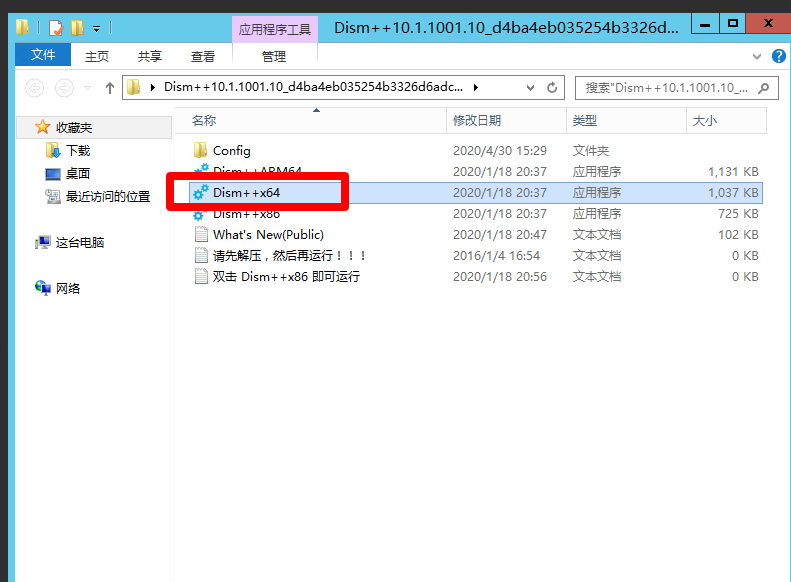
Task: Click the 1,131 KB size cell
Action: click(x=733, y=171)
